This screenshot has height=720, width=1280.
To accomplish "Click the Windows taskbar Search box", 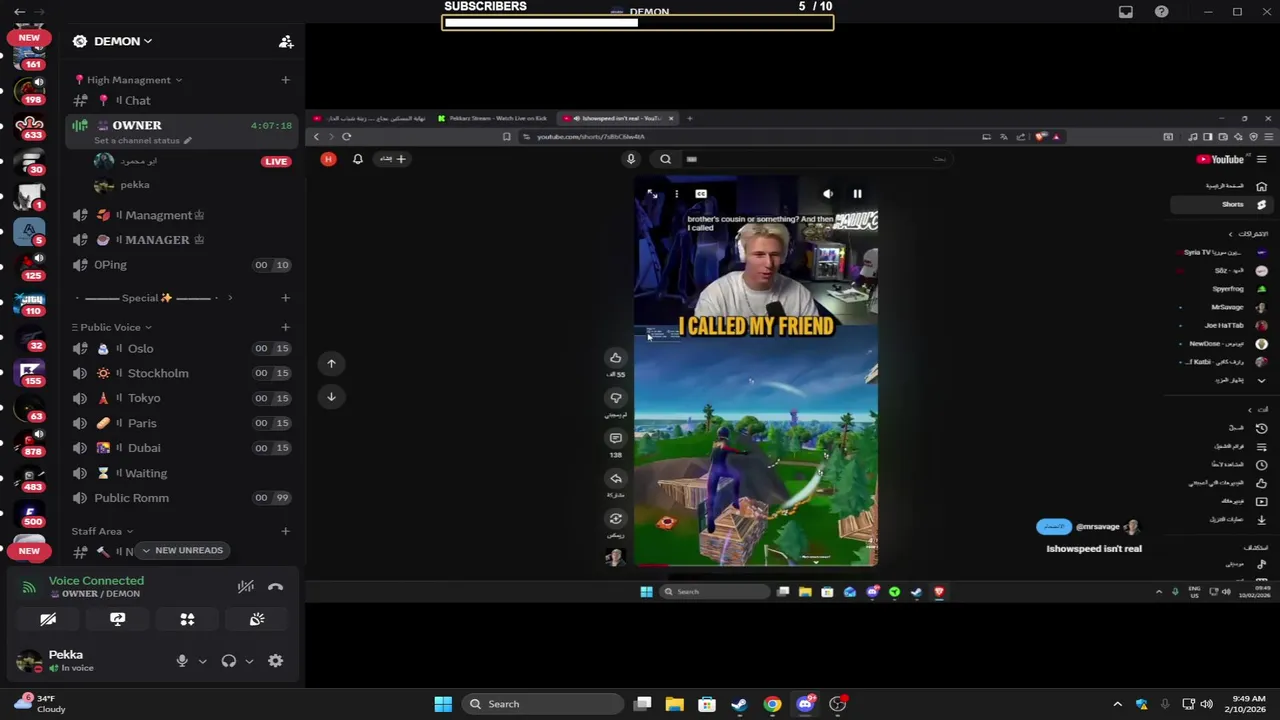I will coord(543,704).
